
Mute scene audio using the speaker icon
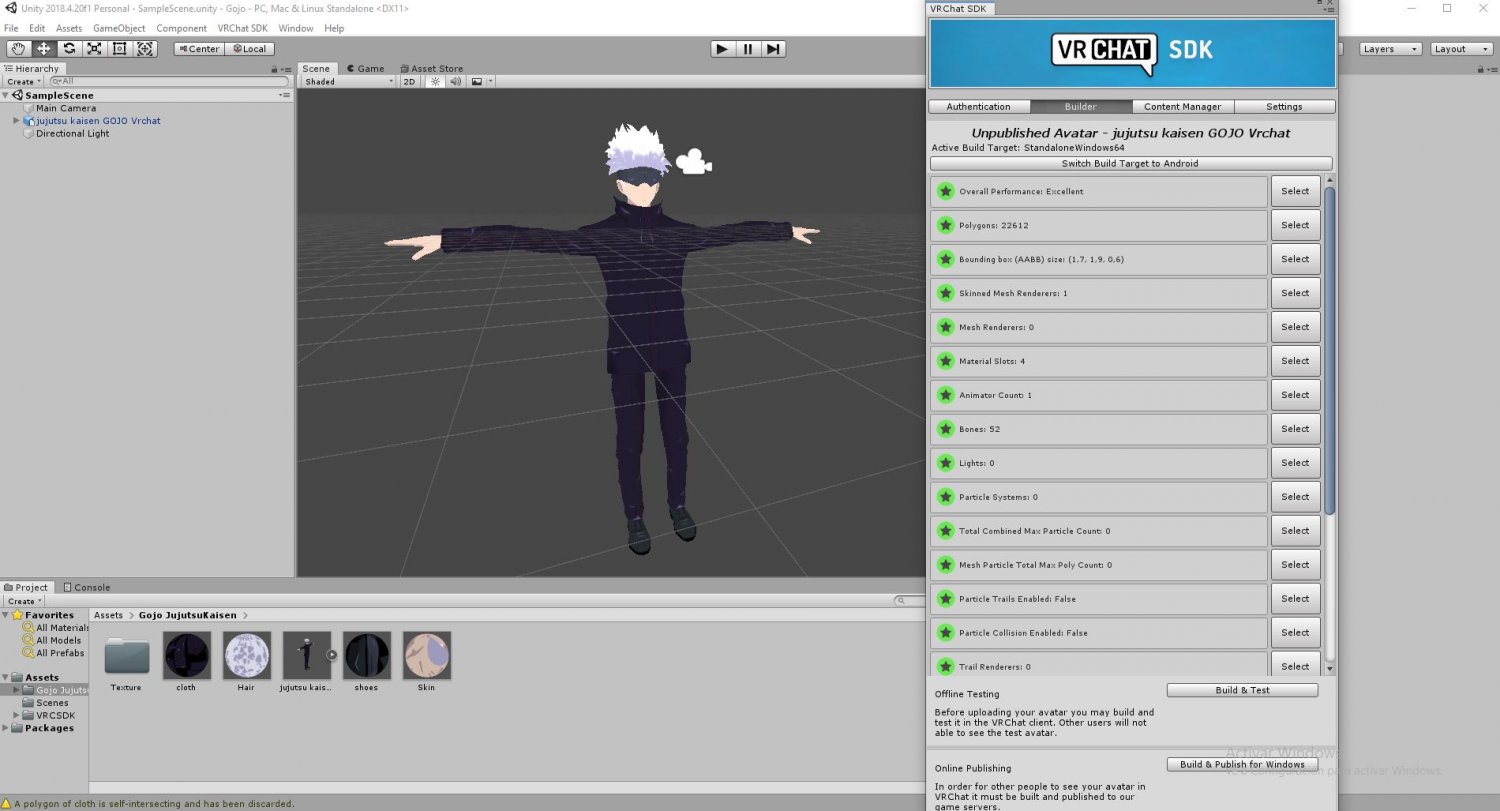point(455,82)
